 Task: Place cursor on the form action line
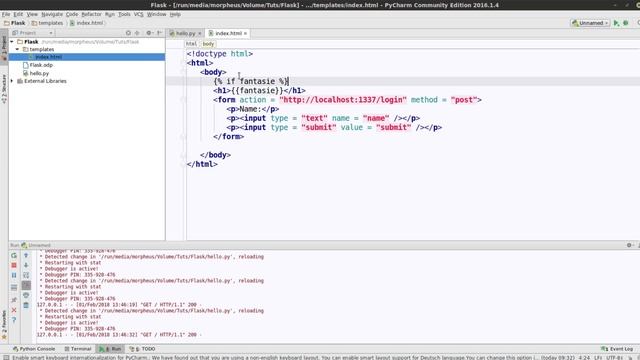347,100
